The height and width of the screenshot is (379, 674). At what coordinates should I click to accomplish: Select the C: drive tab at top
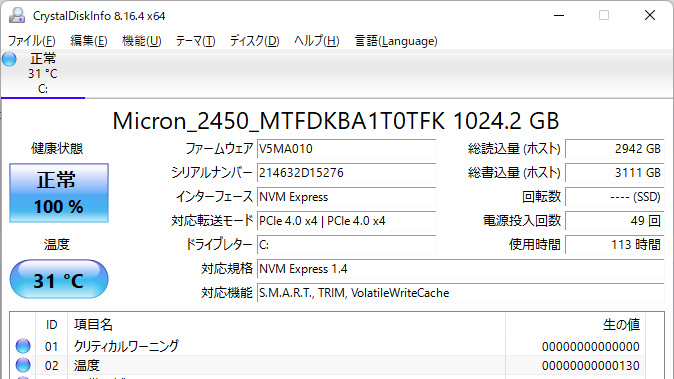pyautogui.click(x=43, y=74)
